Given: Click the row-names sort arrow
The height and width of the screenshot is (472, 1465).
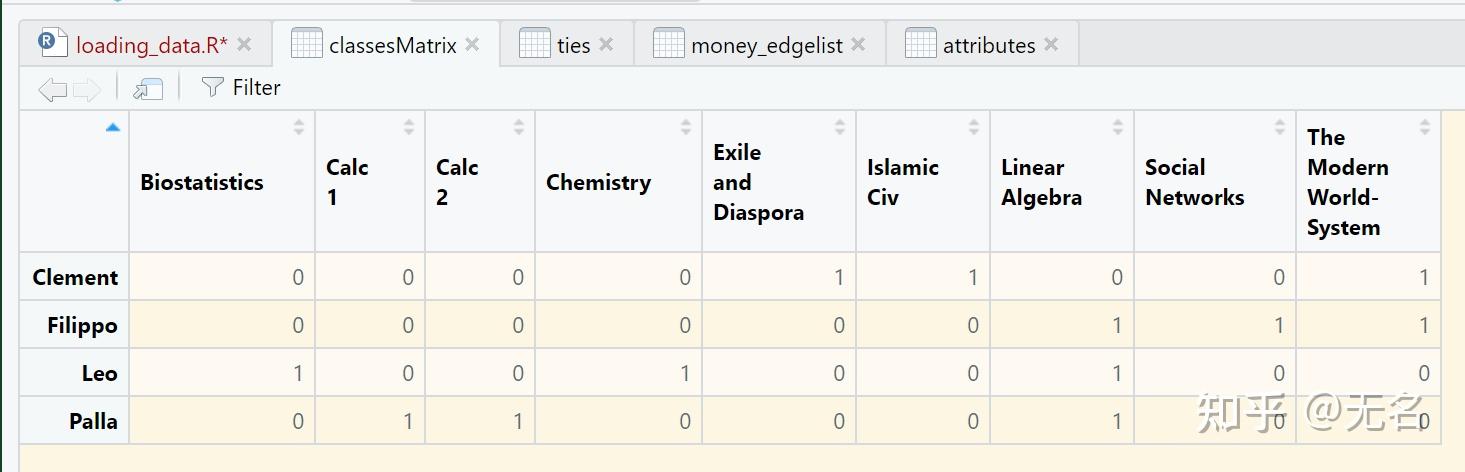Looking at the screenshot, I should pos(113,127).
